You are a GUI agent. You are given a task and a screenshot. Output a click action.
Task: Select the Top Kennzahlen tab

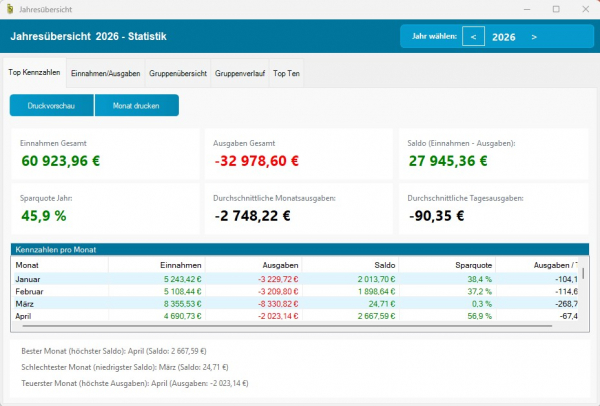[x=34, y=72]
